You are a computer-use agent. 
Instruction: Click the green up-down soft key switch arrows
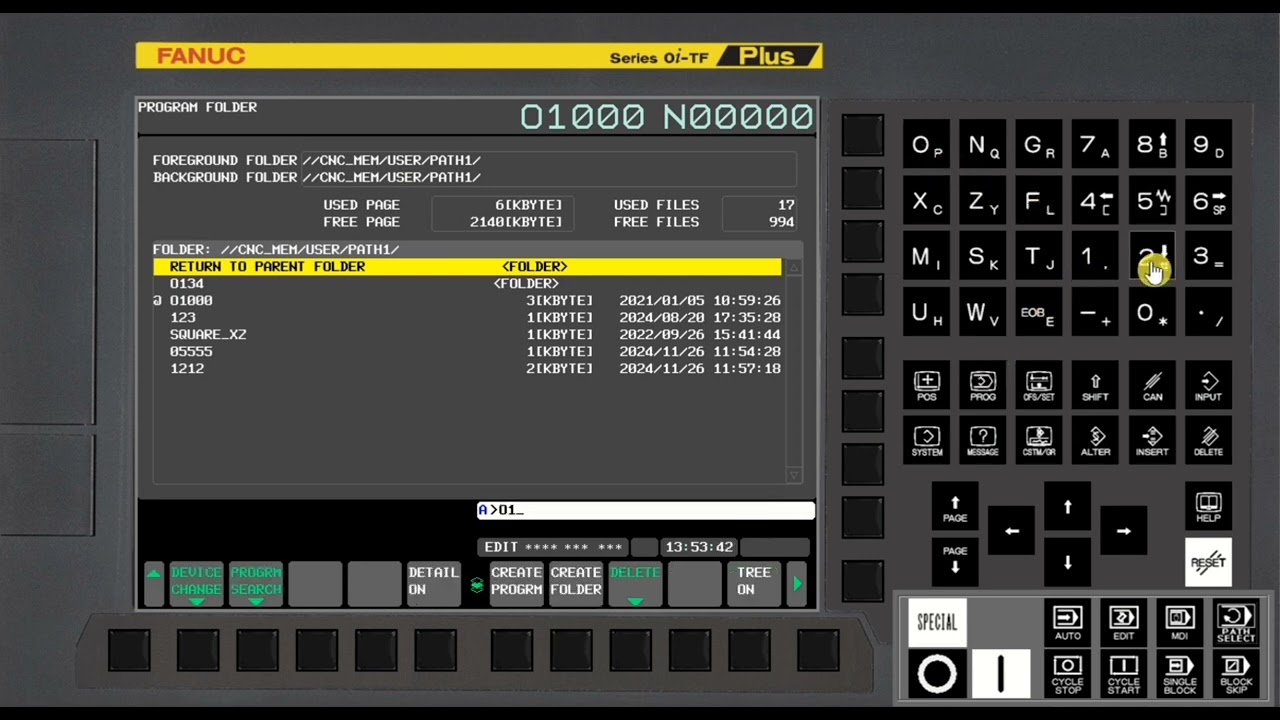476,584
